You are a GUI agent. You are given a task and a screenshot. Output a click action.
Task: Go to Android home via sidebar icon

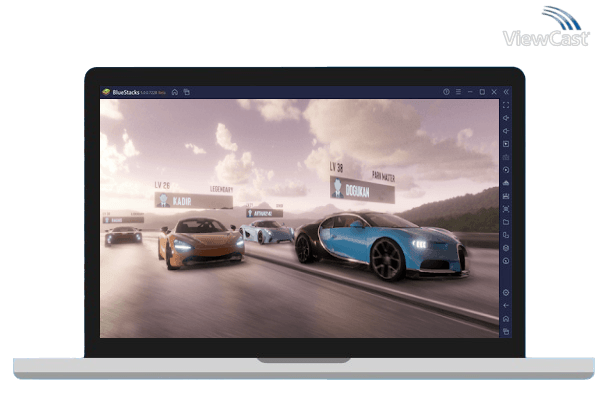tap(506, 318)
